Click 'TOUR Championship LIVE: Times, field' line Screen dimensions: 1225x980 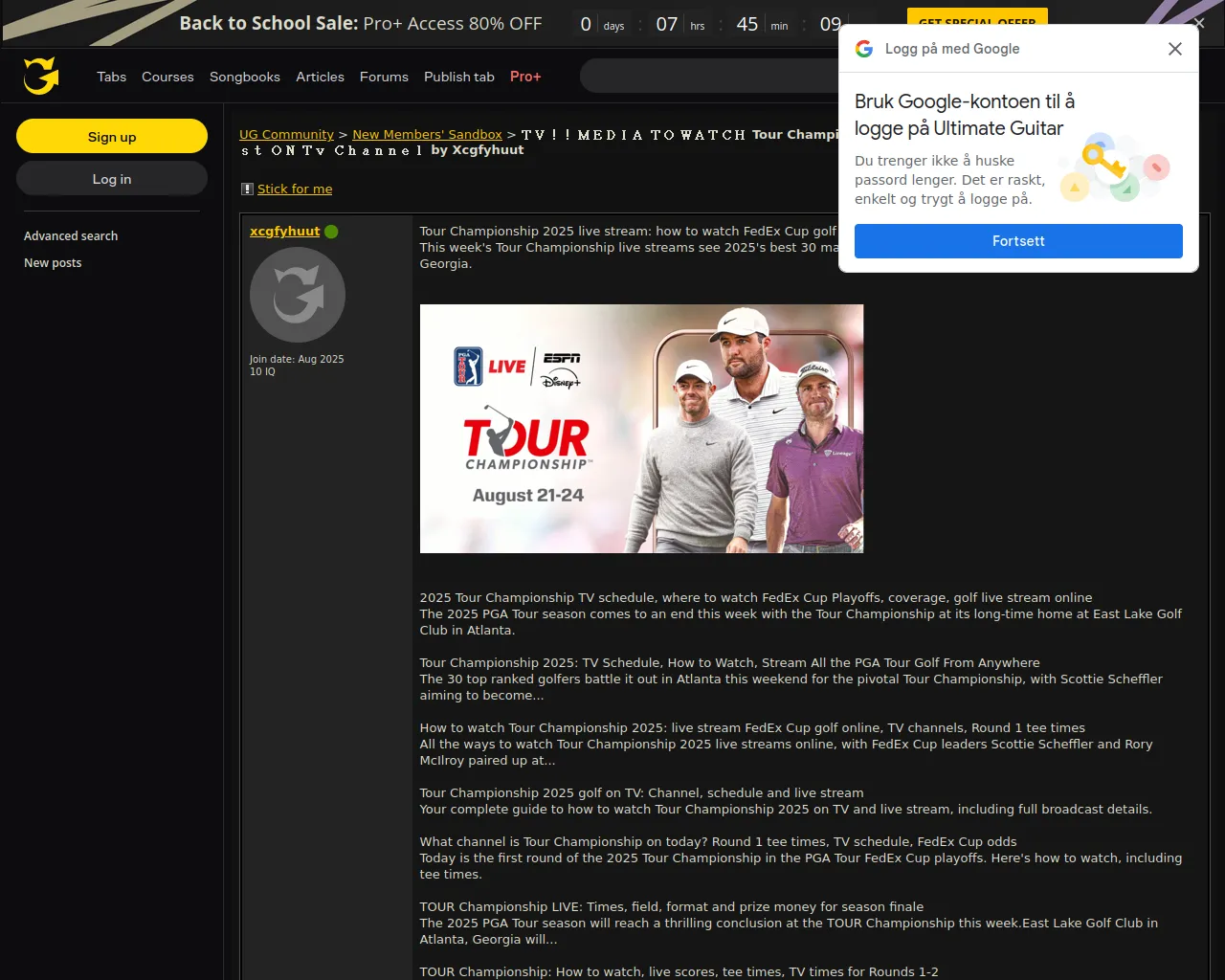[x=672, y=907]
